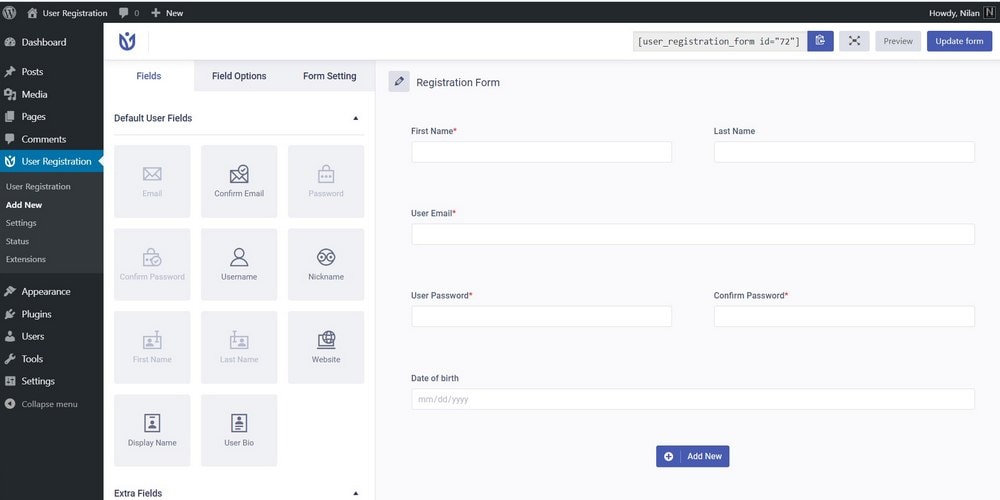This screenshot has height=500, width=1000.
Task: Add the Display Name field
Action: 152,430
